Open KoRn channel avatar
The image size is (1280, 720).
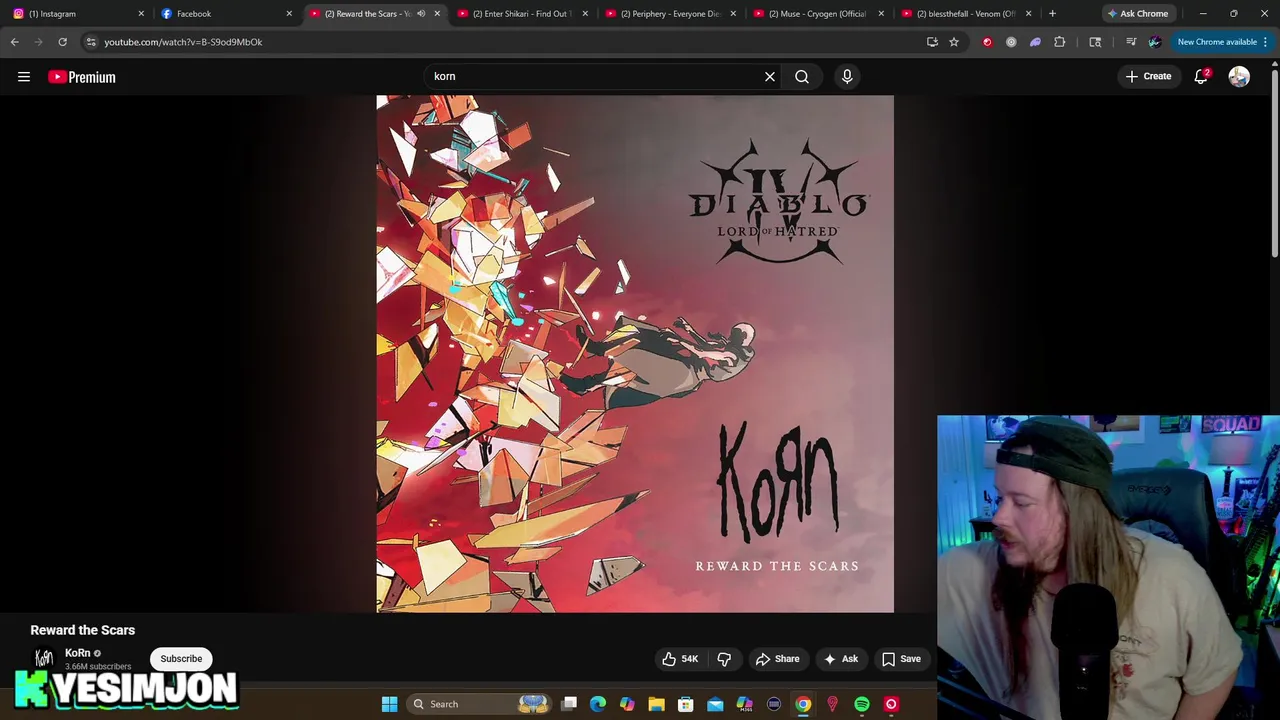tap(44, 658)
